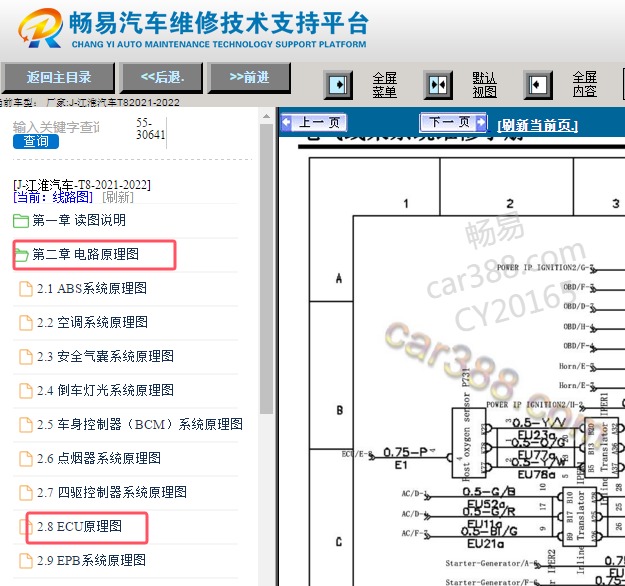Click the right arrow on 下一页 button
The width and height of the screenshot is (625, 586).
(481, 122)
